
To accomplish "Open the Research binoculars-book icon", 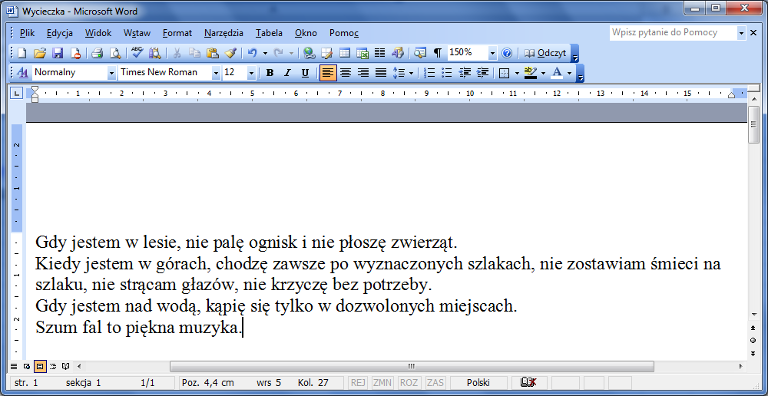I will click(155, 53).
